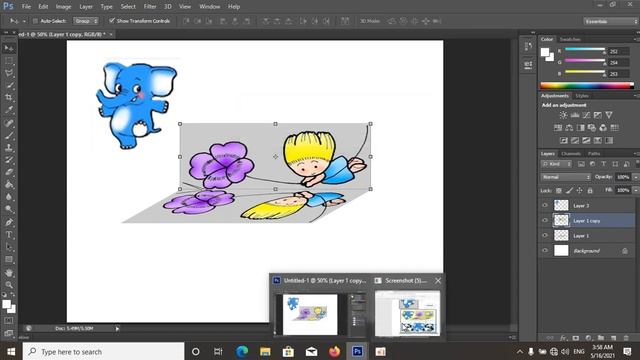Open the layer Kind filter dropdown

(557, 164)
